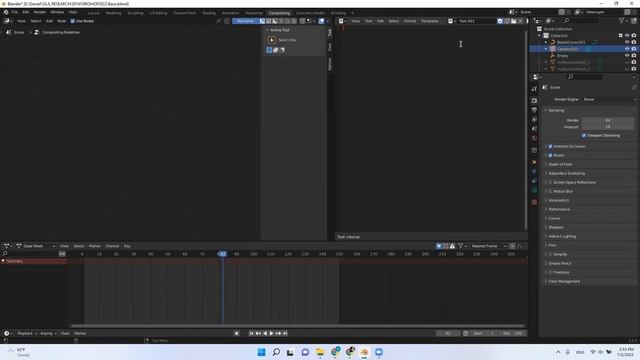Open File Explorer from the taskbar
640x360 pixels.
(320, 352)
